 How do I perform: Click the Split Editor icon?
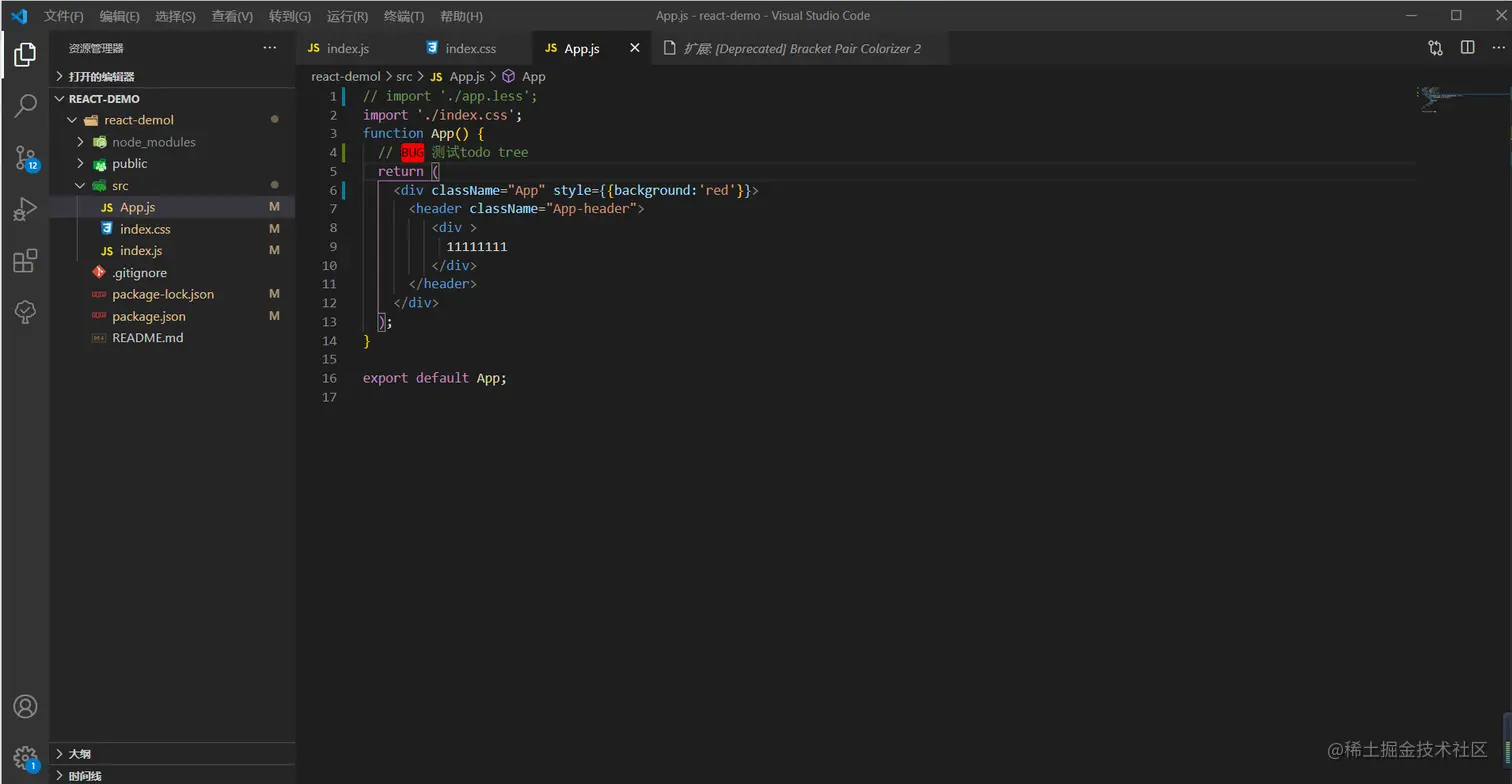coord(1467,48)
